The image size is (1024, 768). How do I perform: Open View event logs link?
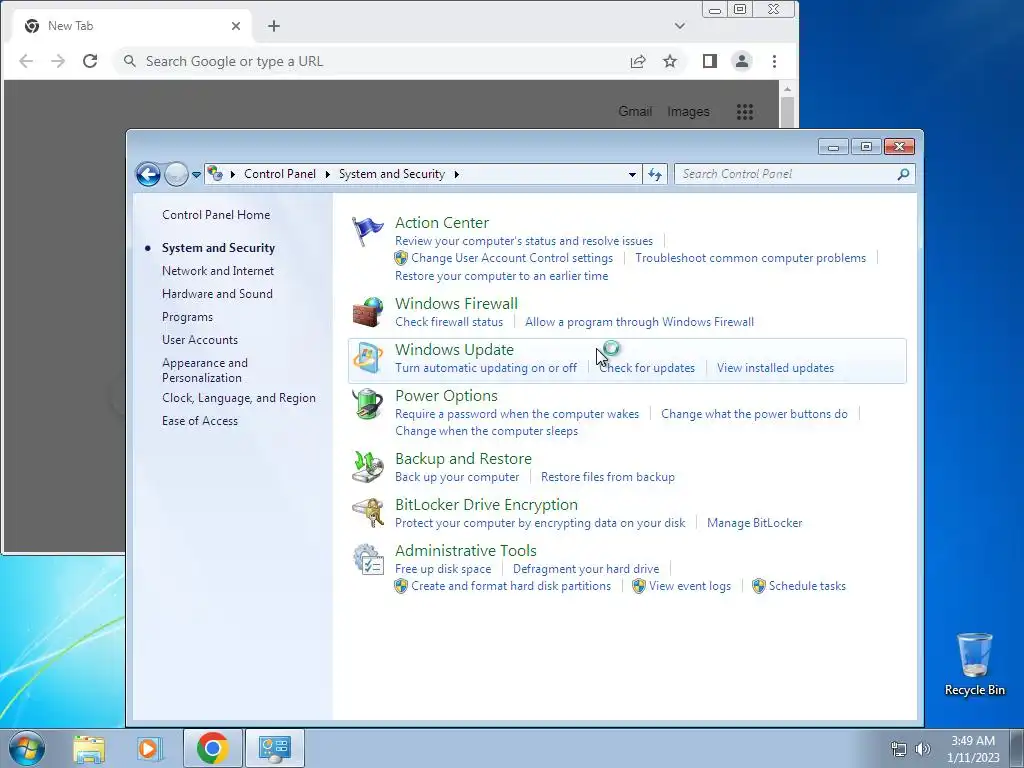coord(690,586)
